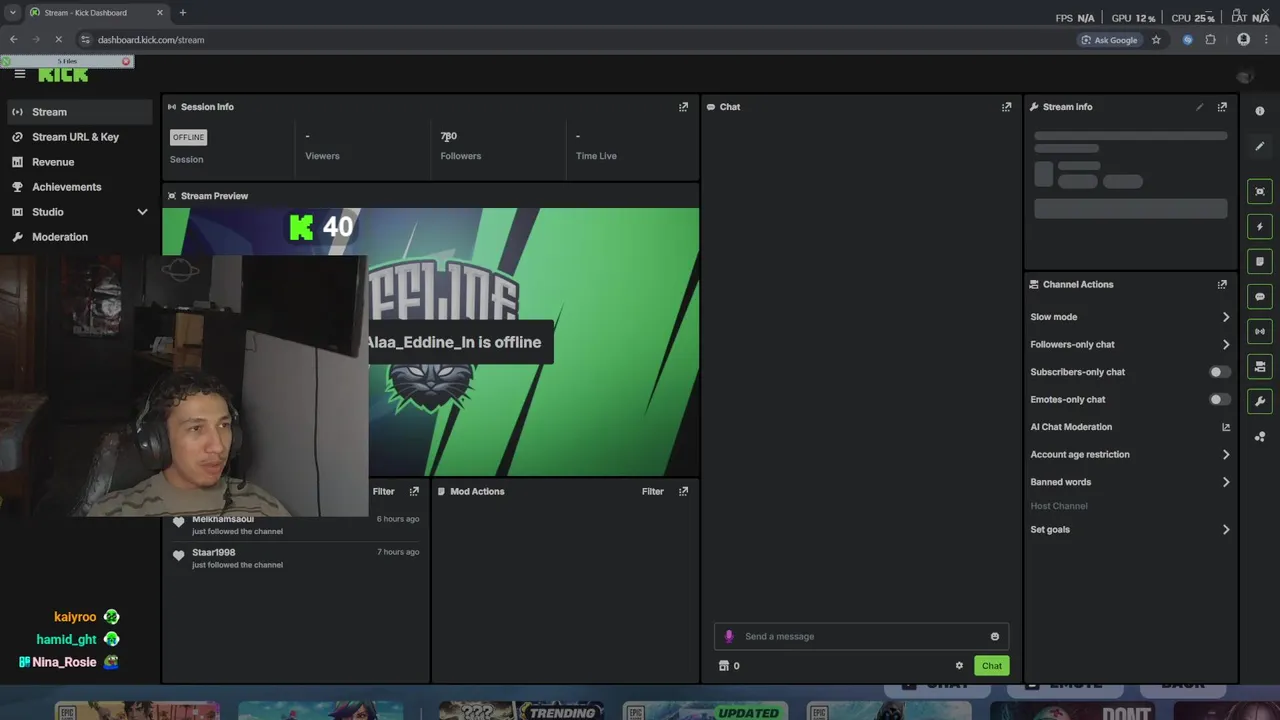This screenshot has width=1280, height=720.
Task: Pop out the Session Info panel
Action: pos(683,107)
